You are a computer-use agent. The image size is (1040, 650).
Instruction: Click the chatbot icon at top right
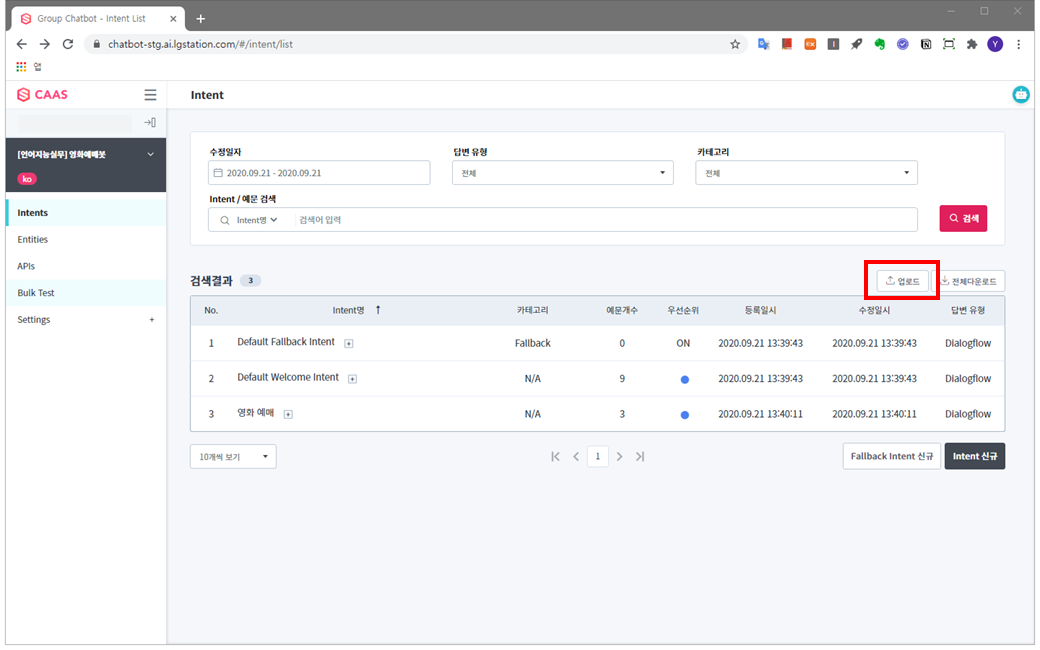pyautogui.click(x=1020, y=95)
